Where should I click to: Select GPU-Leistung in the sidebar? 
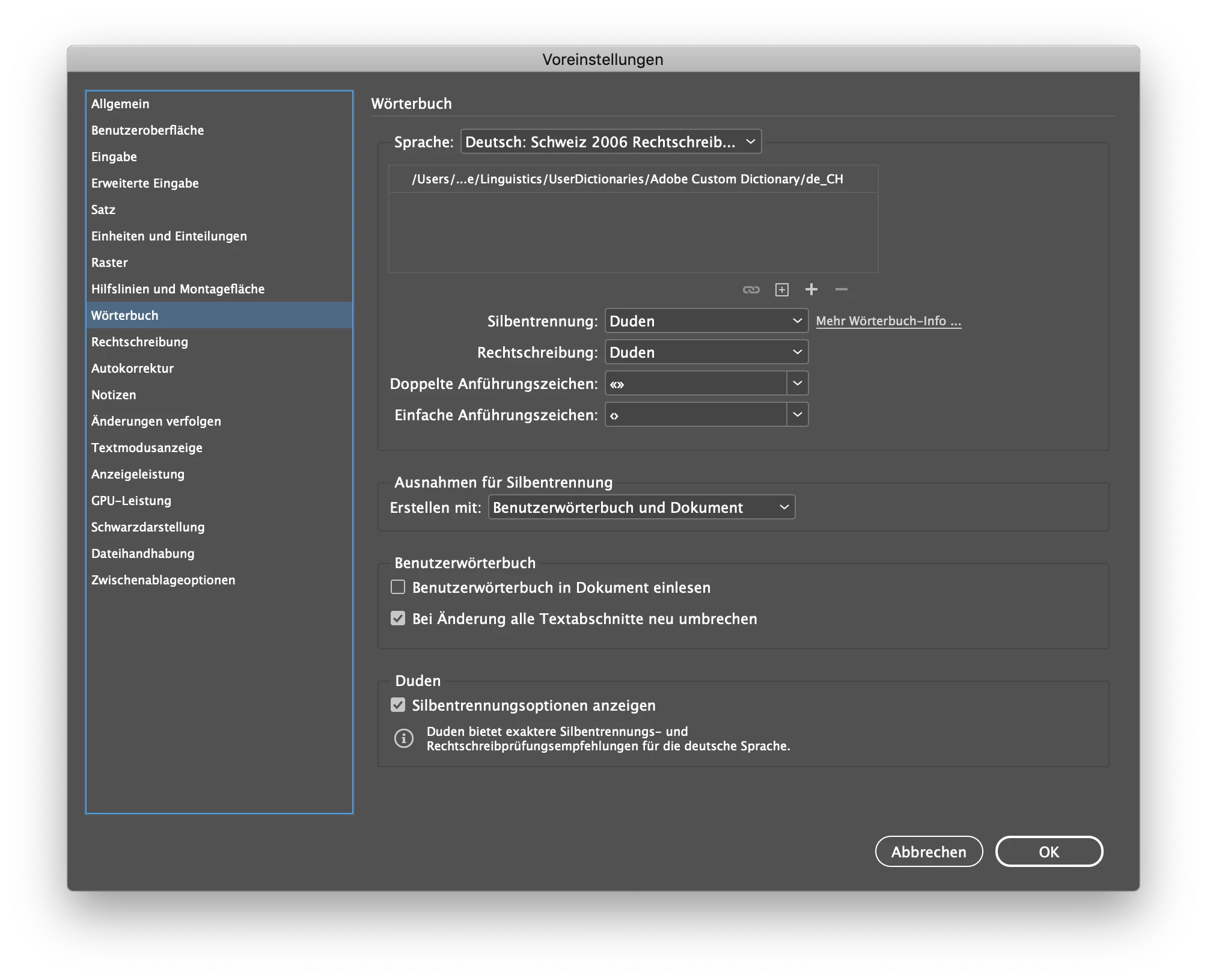click(131, 501)
